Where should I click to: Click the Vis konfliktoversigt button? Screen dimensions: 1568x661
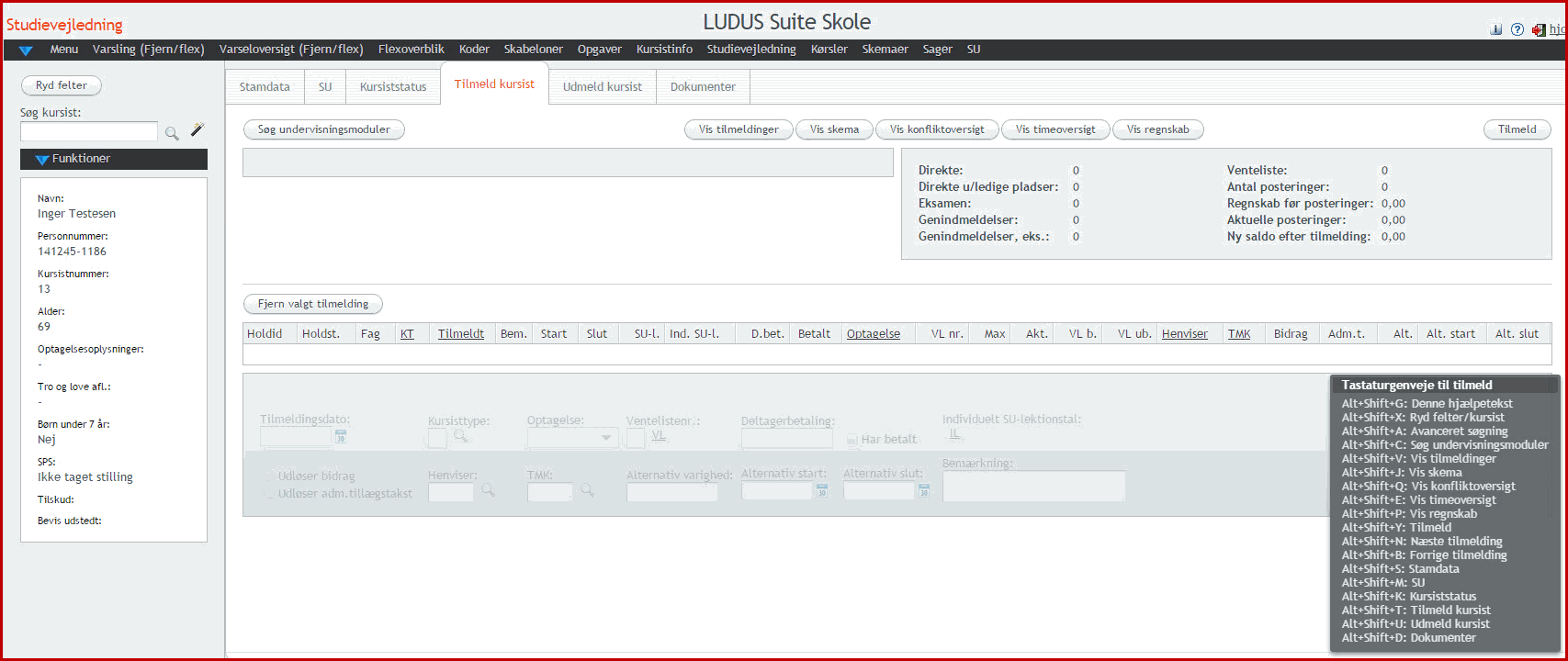pos(937,129)
